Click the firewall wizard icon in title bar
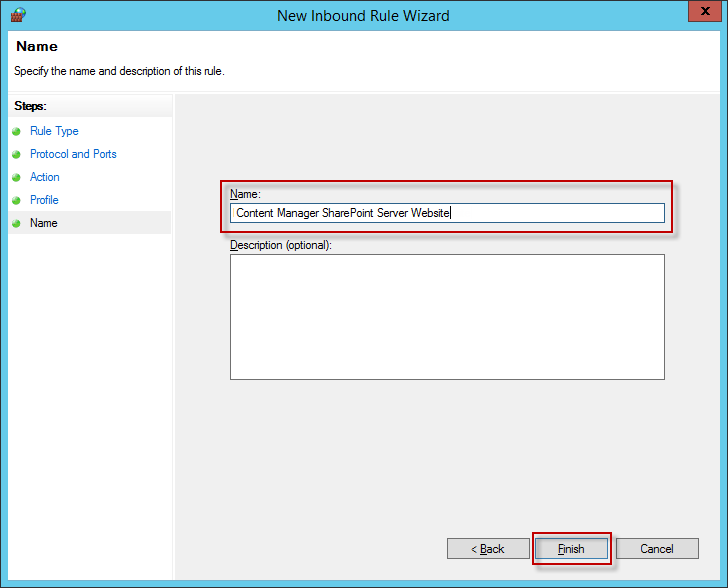Screen dimensions: 728x588 click(17, 15)
